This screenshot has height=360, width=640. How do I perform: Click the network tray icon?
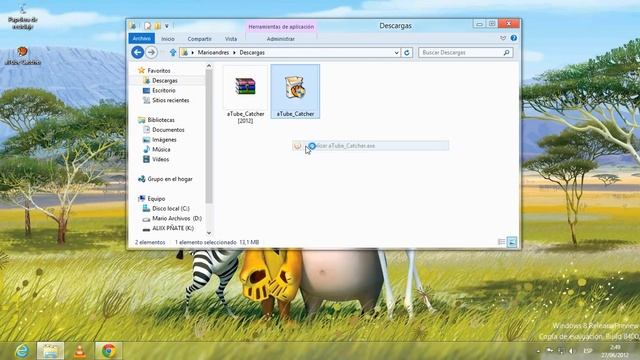pos(561,351)
